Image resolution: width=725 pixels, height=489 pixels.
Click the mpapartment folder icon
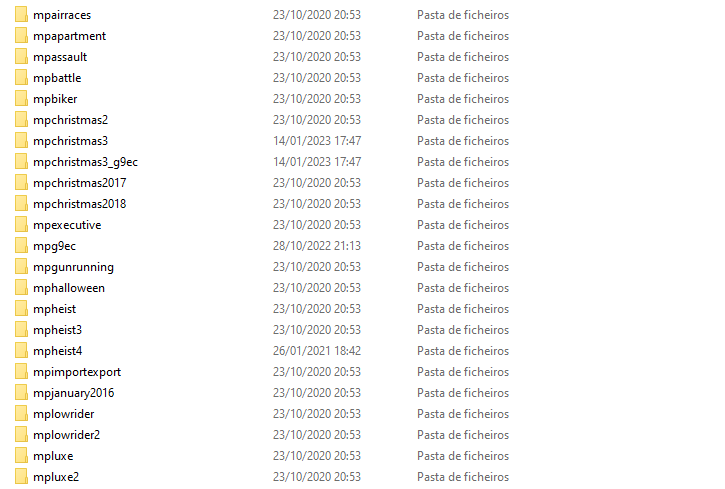(21, 36)
